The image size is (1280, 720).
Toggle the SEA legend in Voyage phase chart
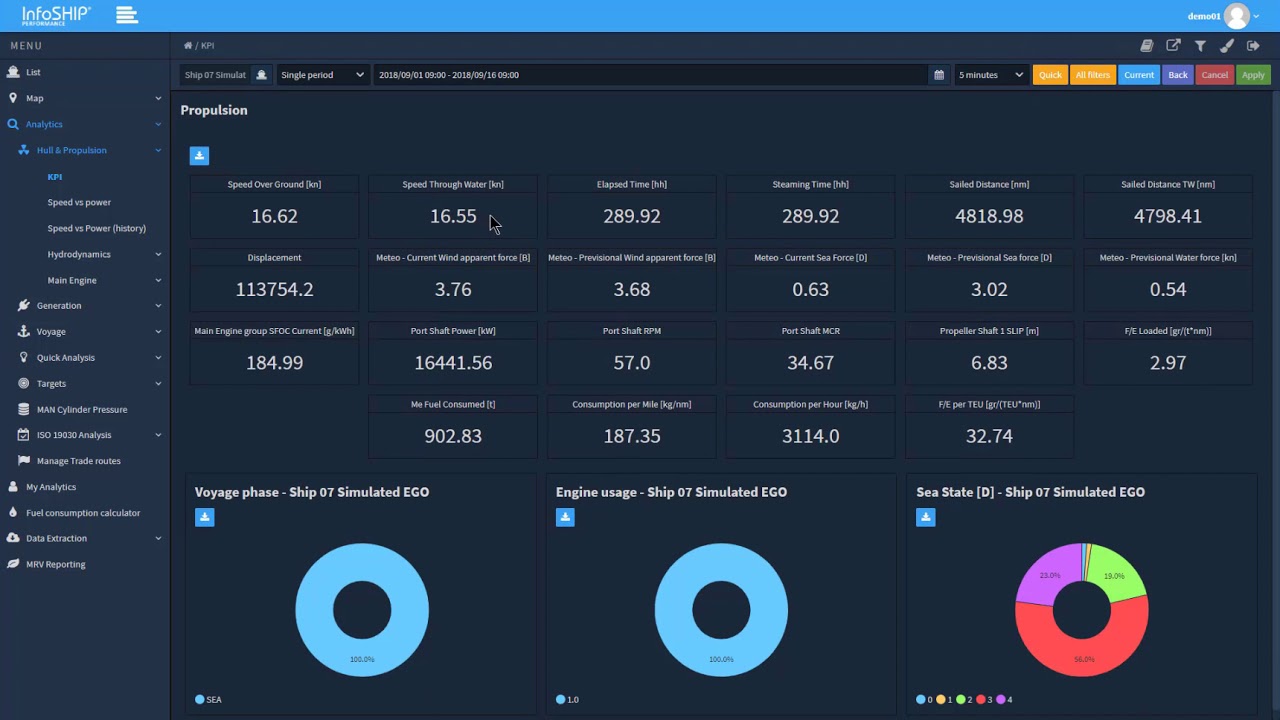pos(208,699)
